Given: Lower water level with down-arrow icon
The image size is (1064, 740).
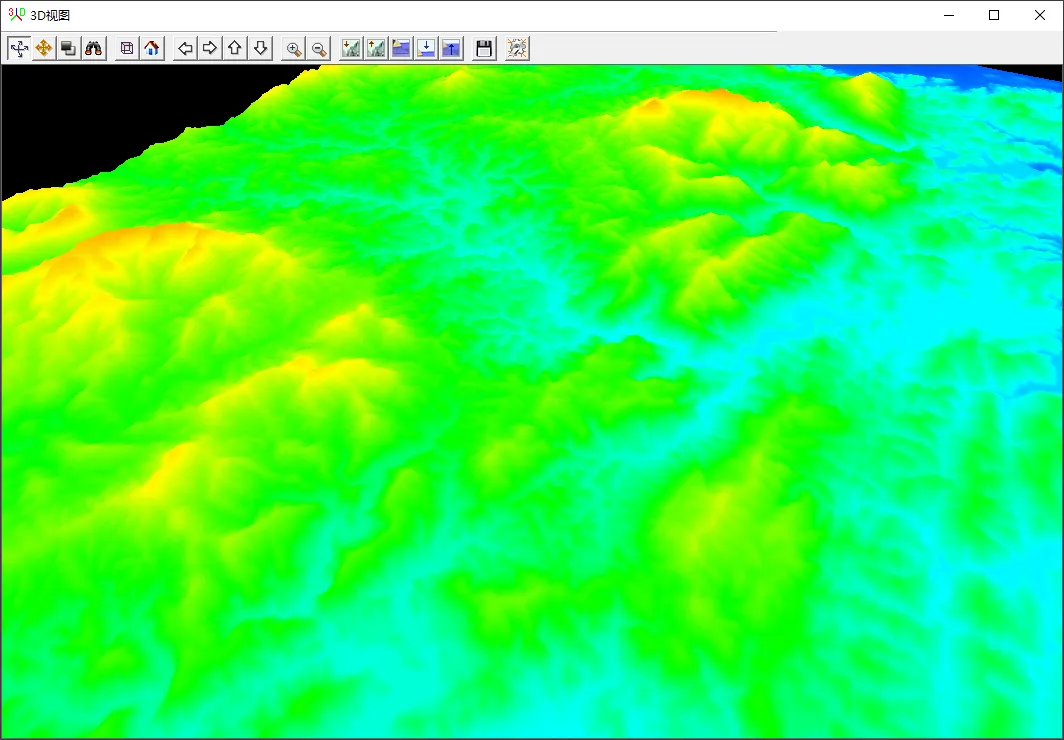Looking at the screenshot, I should pyautogui.click(x=426, y=48).
